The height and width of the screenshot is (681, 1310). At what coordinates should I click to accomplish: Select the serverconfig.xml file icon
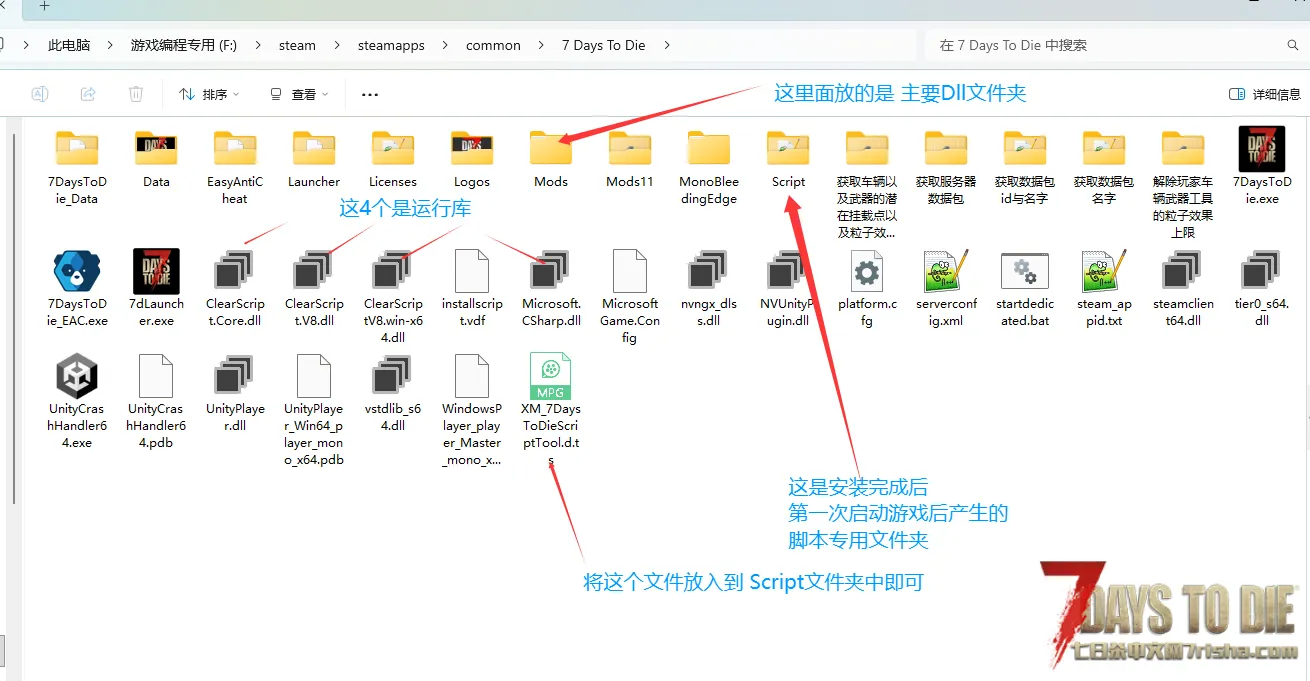tap(945, 271)
